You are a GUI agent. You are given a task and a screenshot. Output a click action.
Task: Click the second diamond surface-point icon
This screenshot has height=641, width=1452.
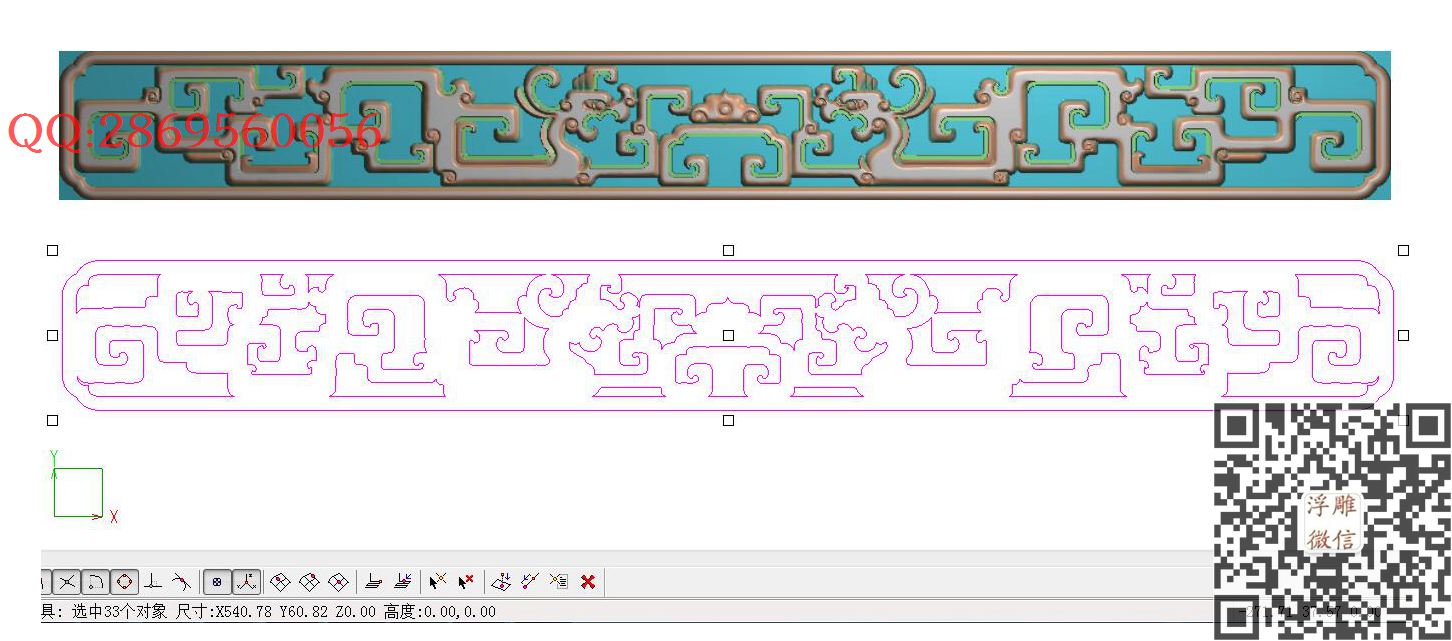coord(310,581)
